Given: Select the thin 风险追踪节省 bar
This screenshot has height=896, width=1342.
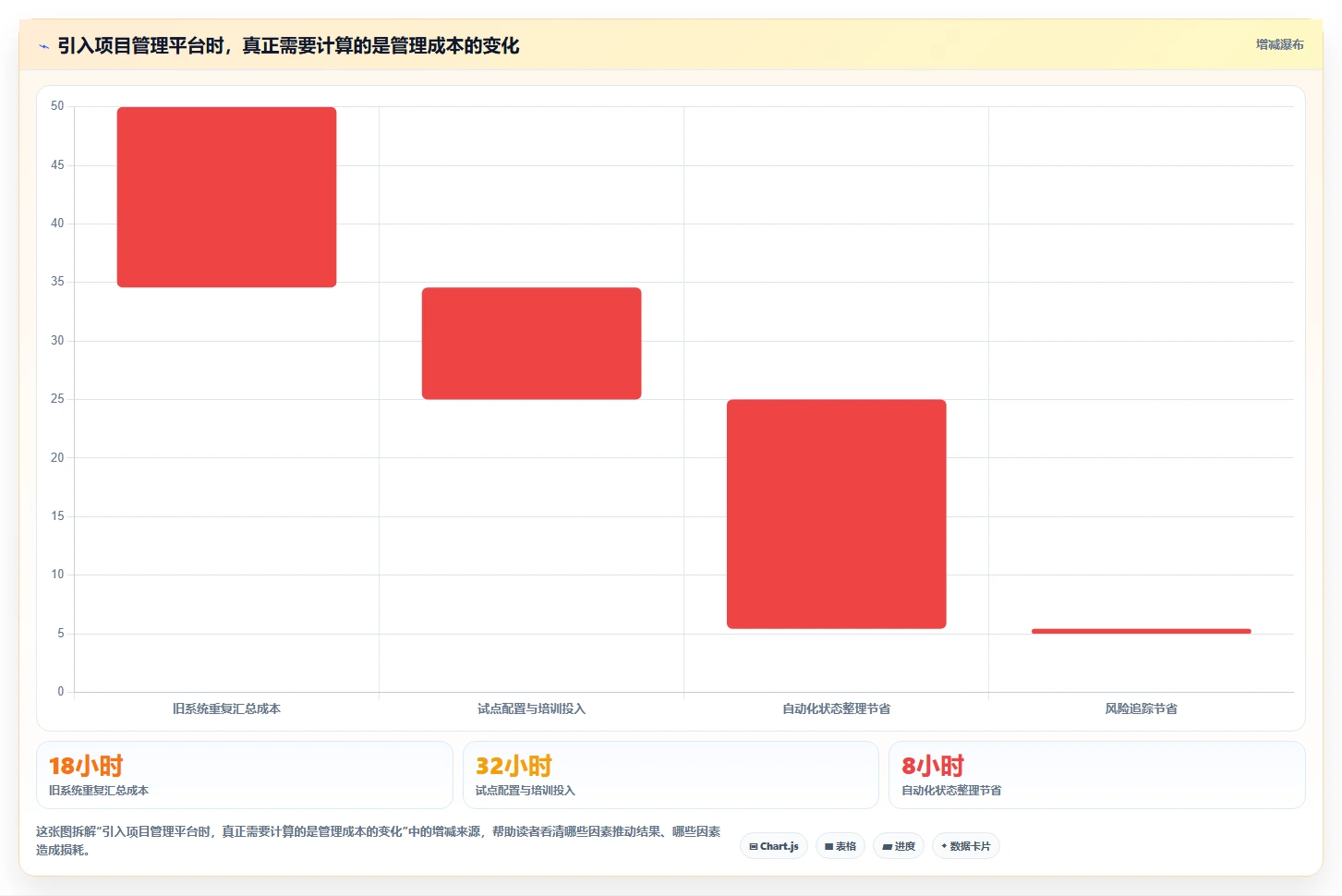Looking at the screenshot, I should pyautogui.click(x=1141, y=631).
